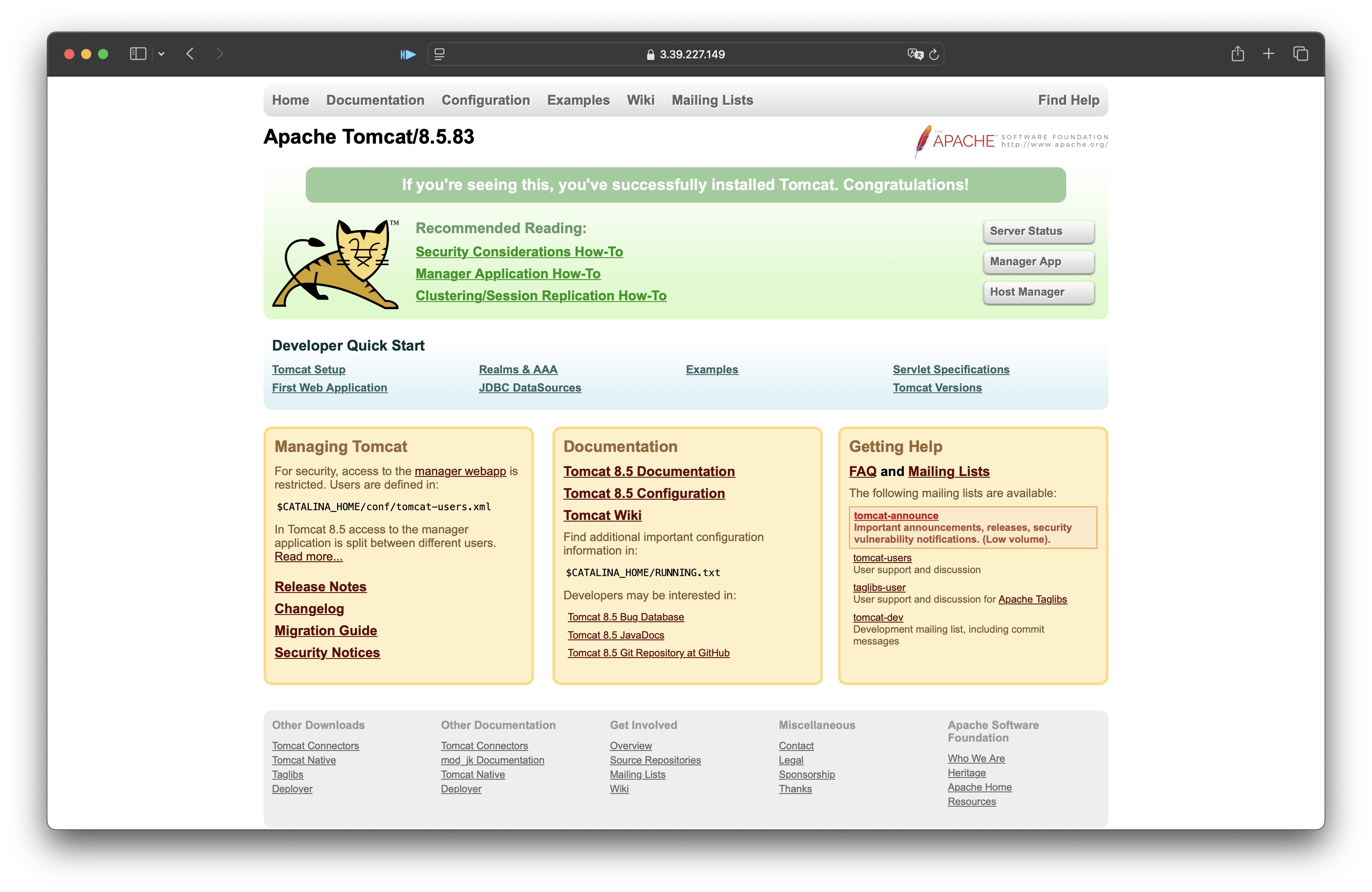Open a new tab with plus icon
This screenshot has width=1372, height=892.
[x=1268, y=54]
